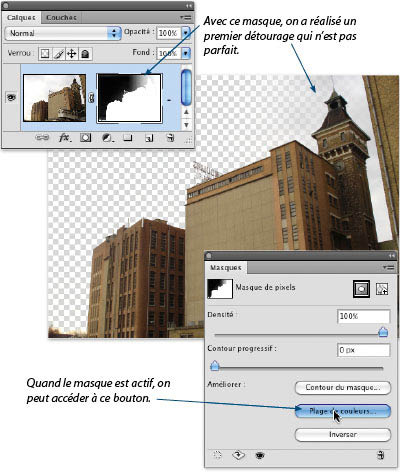Viewport: 400px width, 474px height.
Task: Click the Inverser button
Action: (x=343, y=435)
